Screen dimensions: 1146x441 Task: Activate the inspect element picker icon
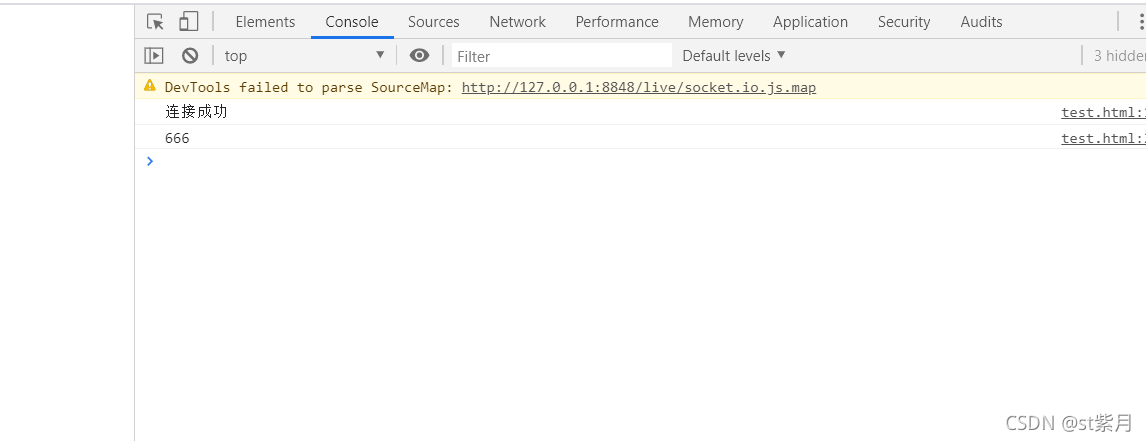[x=155, y=22]
